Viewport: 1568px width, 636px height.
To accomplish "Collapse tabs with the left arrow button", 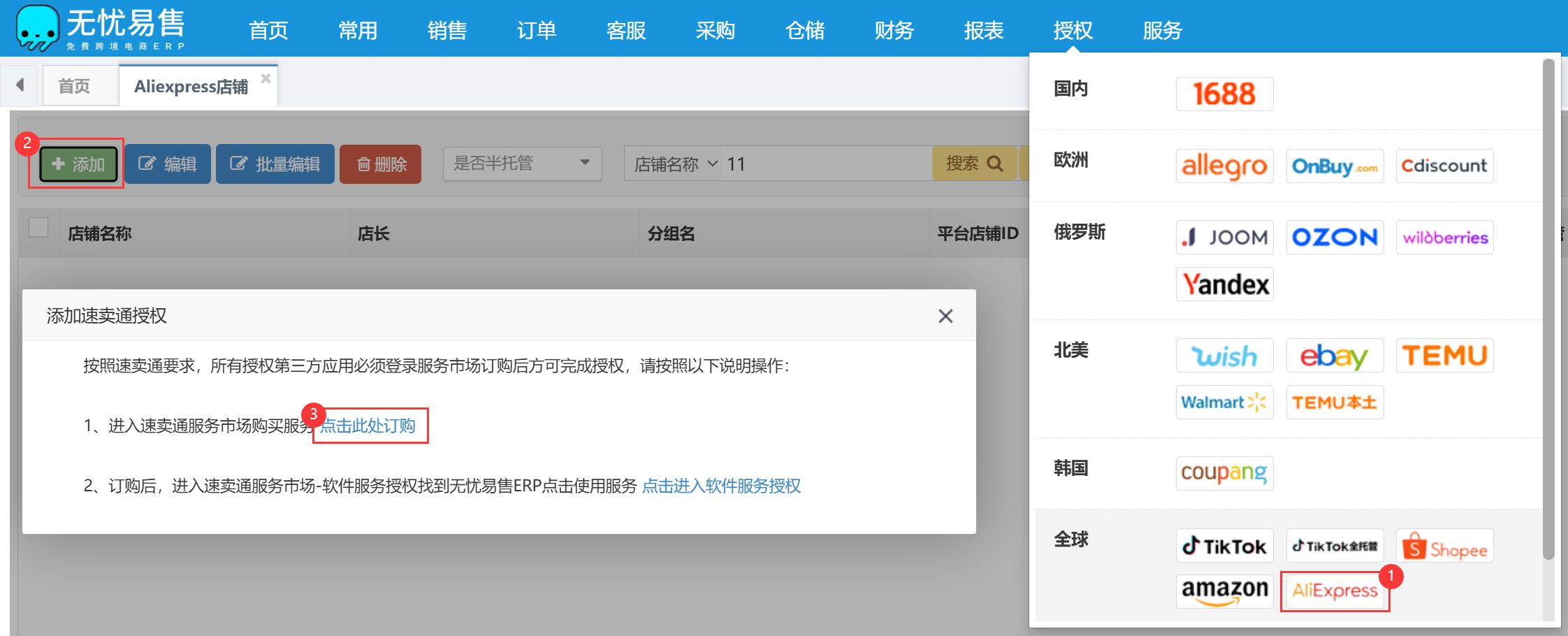I will [x=20, y=85].
